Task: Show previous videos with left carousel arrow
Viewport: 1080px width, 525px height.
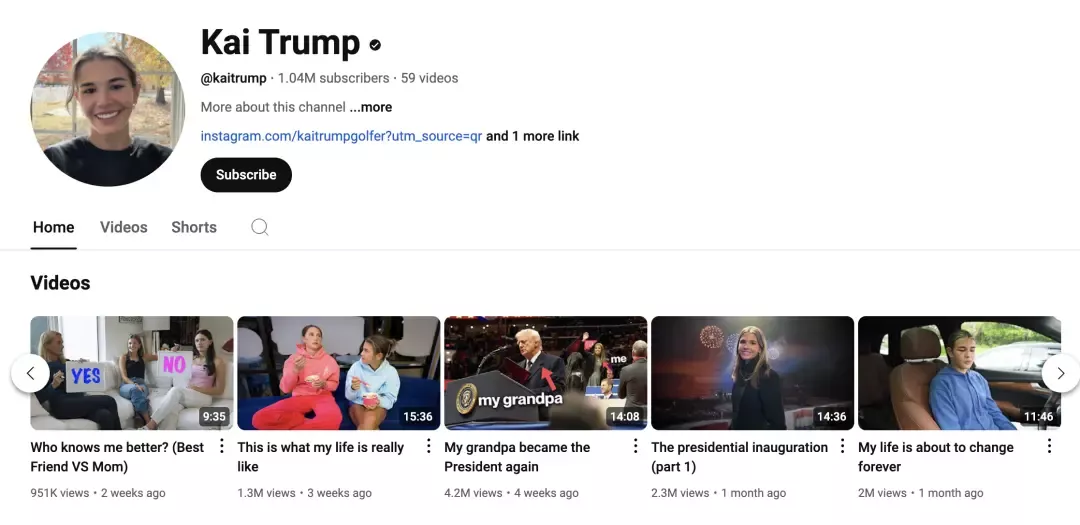Action: [x=30, y=373]
